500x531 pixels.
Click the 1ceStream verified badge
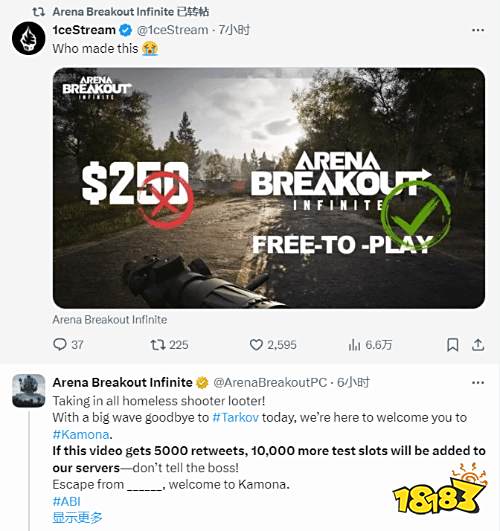click(125, 30)
